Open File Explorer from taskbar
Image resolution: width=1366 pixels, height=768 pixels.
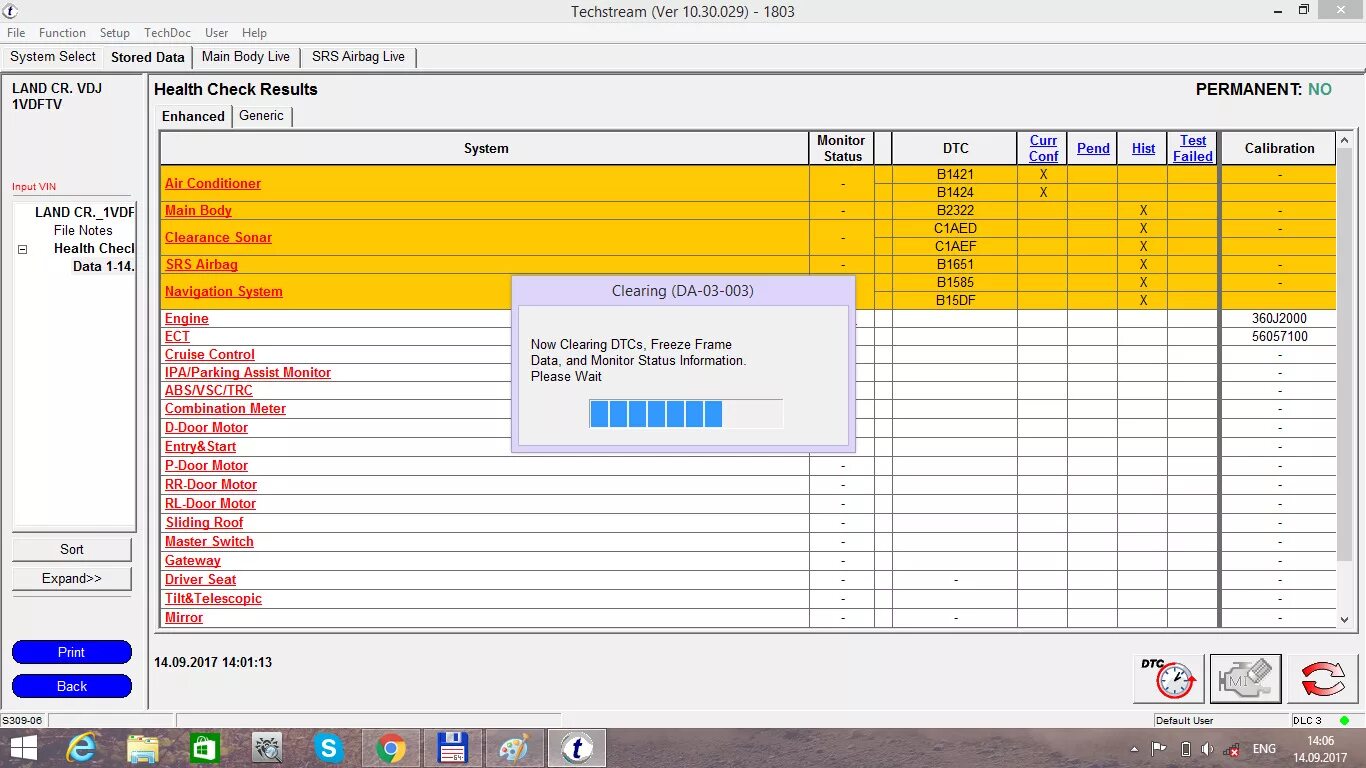point(143,748)
